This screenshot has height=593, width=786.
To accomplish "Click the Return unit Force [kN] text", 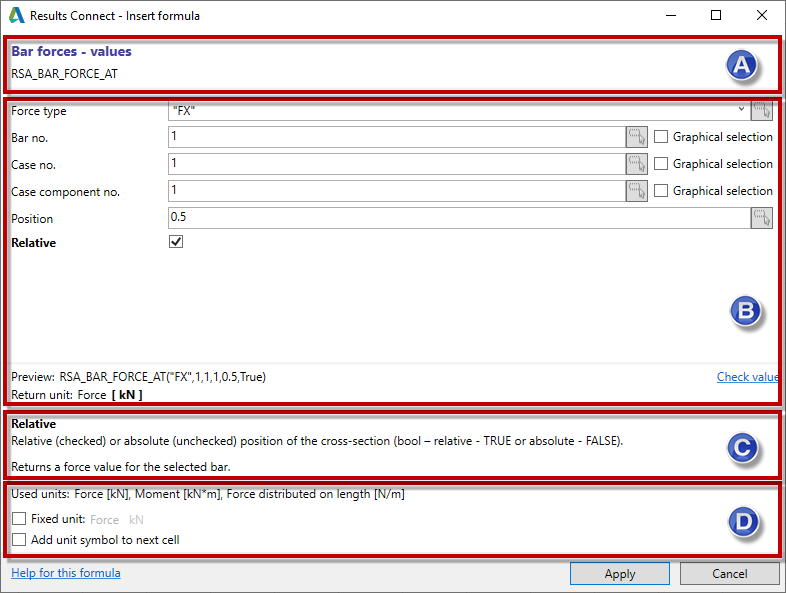I will [x=77, y=395].
